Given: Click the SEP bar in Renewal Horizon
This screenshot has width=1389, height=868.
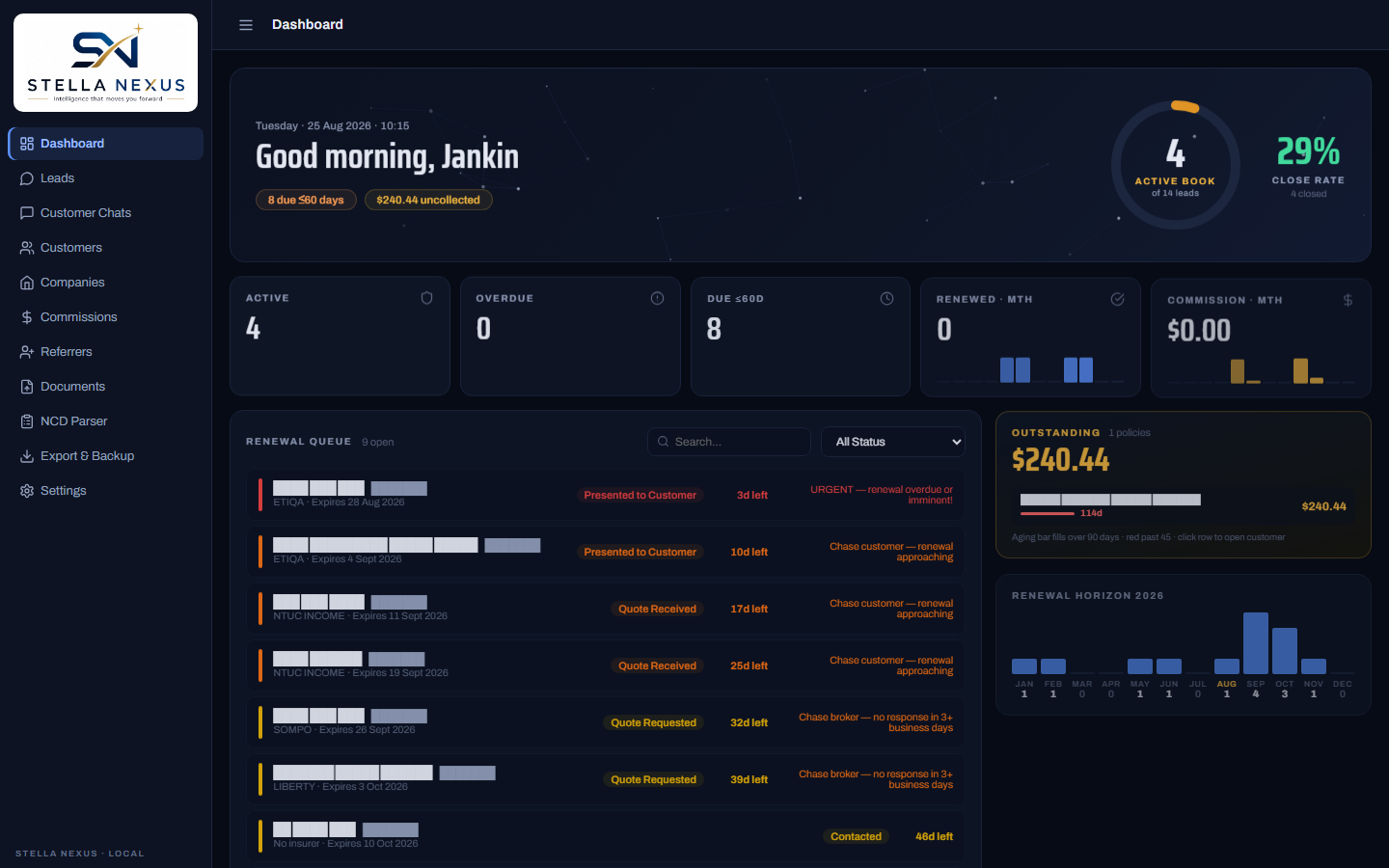Looking at the screenshot, I should click(x=1256, y=643).
